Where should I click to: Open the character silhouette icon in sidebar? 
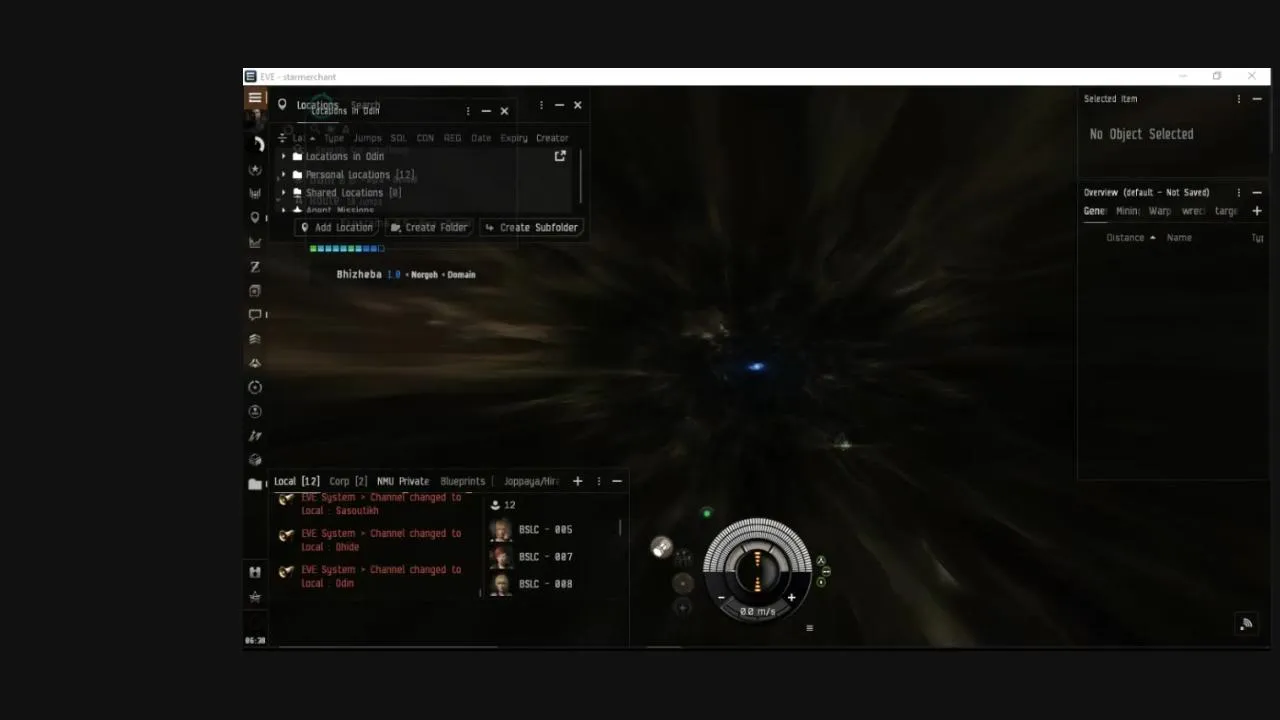pos(255,411)
